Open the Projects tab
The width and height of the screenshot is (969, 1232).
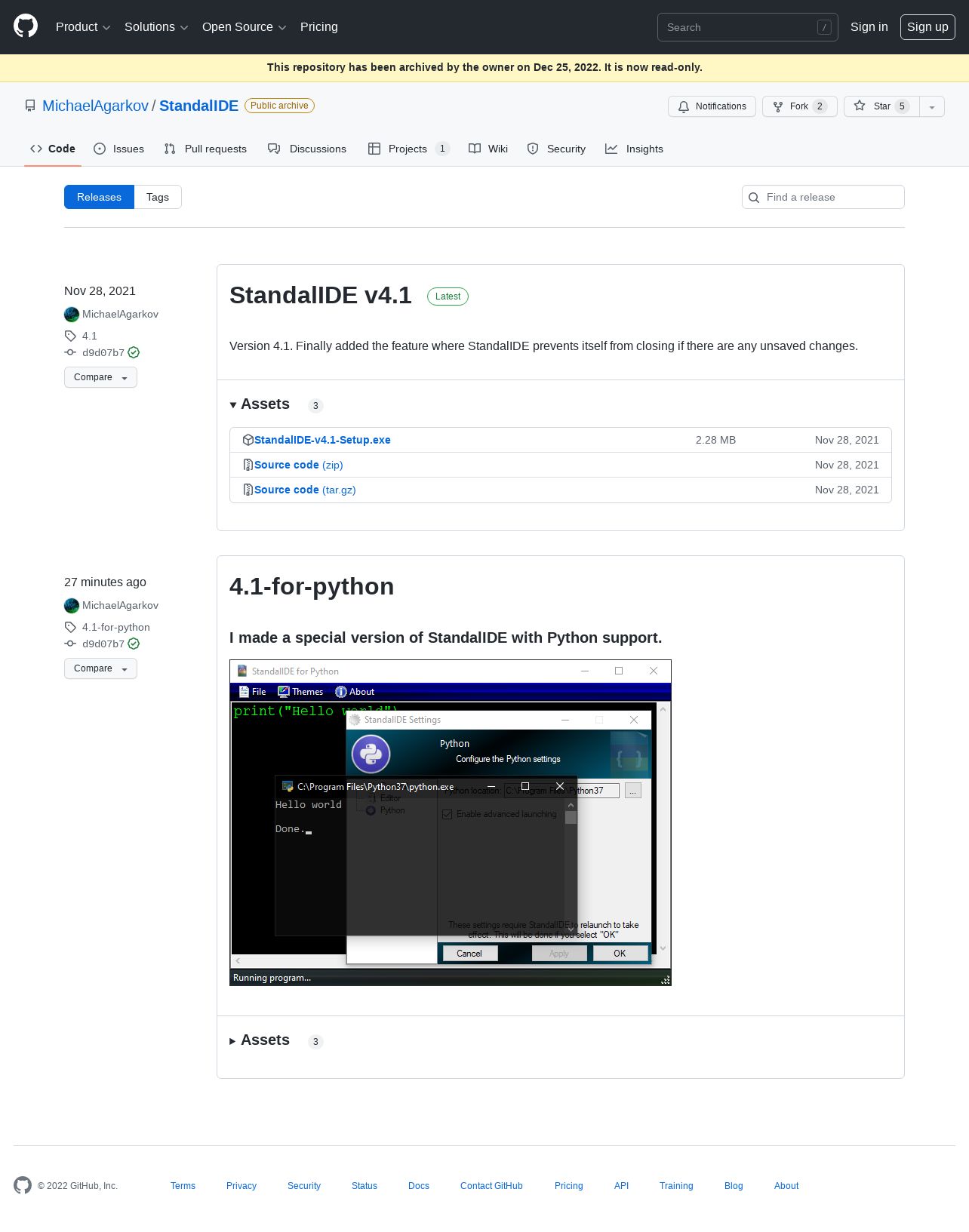click(x=408, y=149)
